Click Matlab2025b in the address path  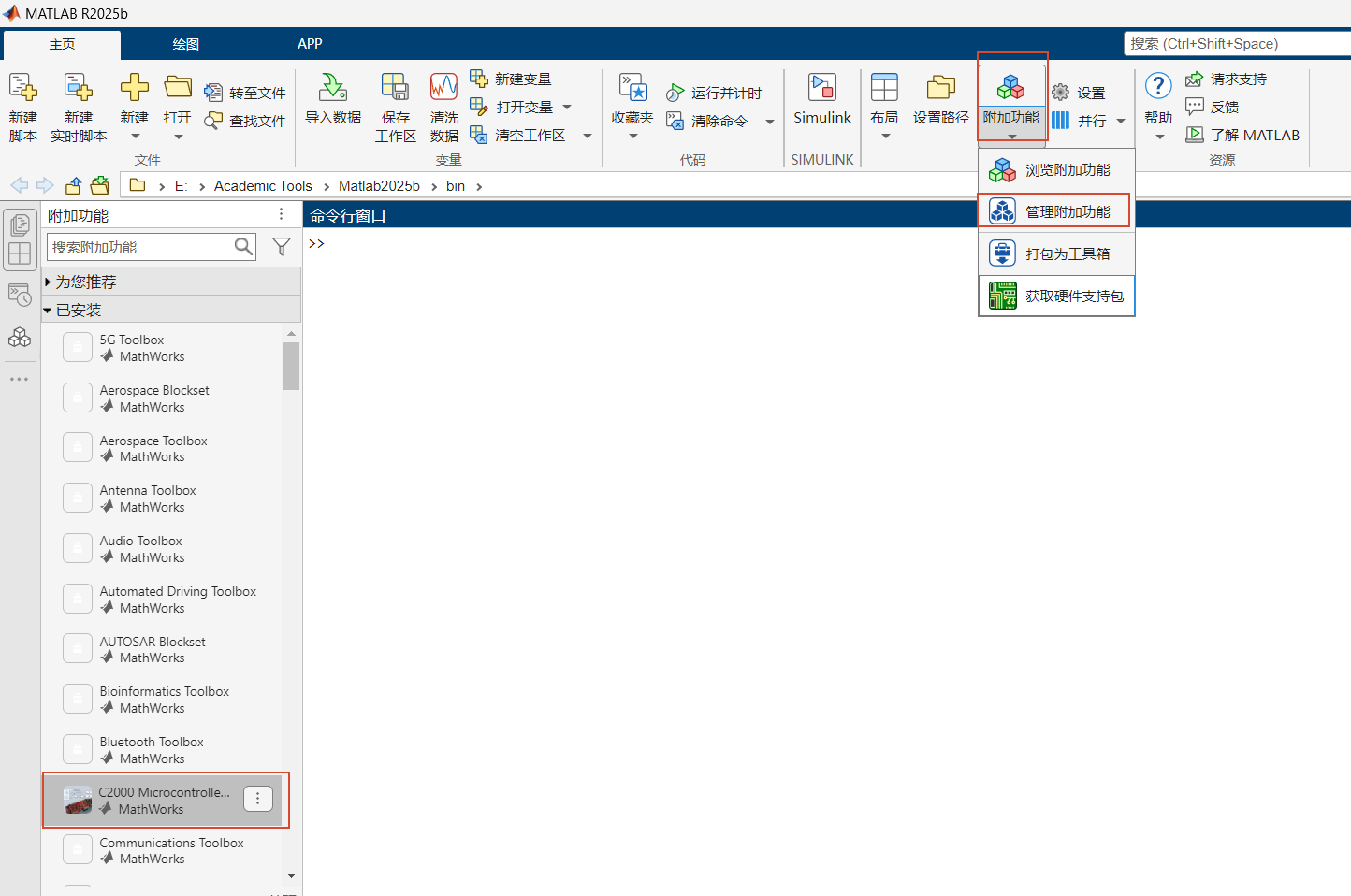[379, 186]
